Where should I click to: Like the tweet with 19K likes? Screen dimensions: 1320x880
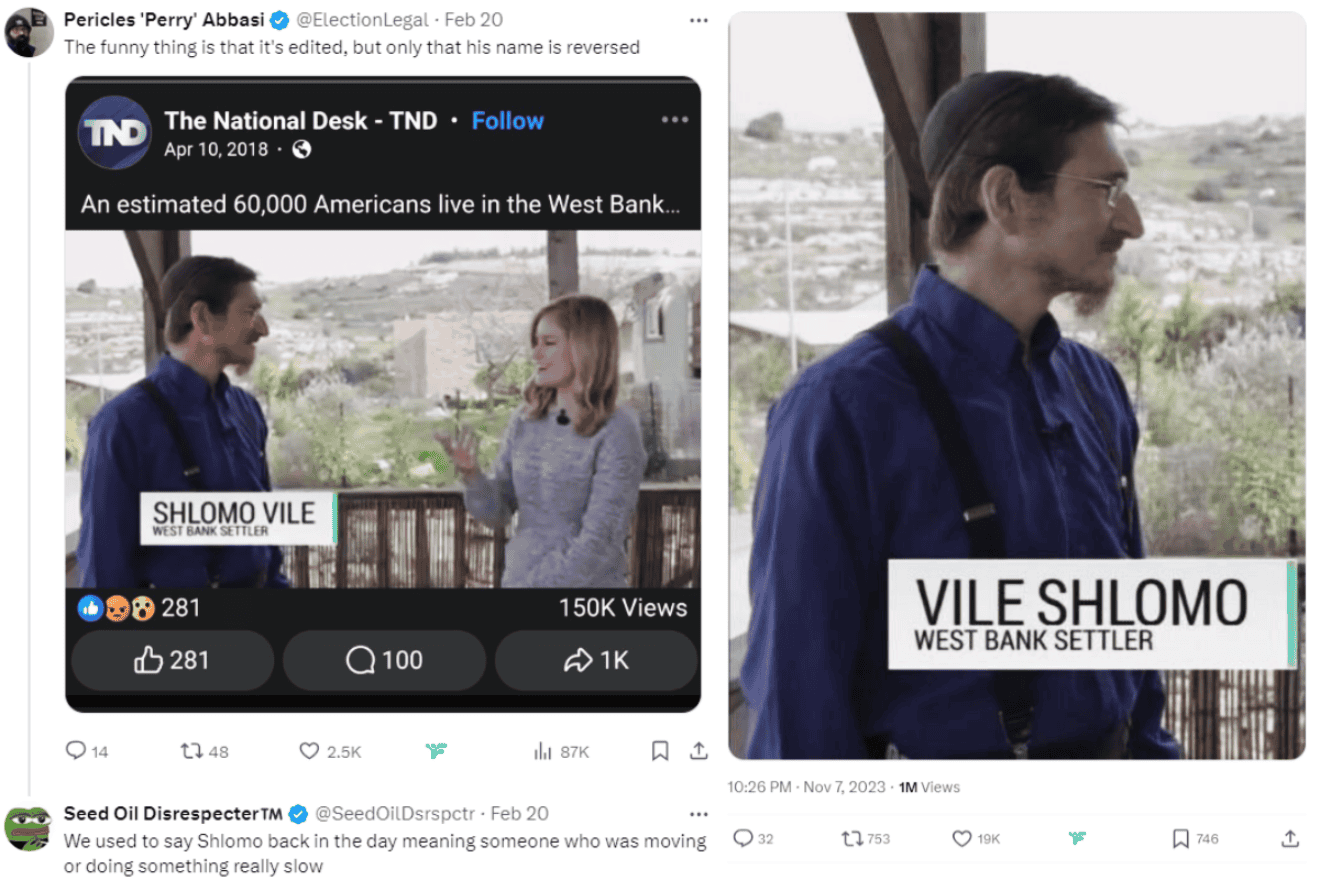(976, 838)
